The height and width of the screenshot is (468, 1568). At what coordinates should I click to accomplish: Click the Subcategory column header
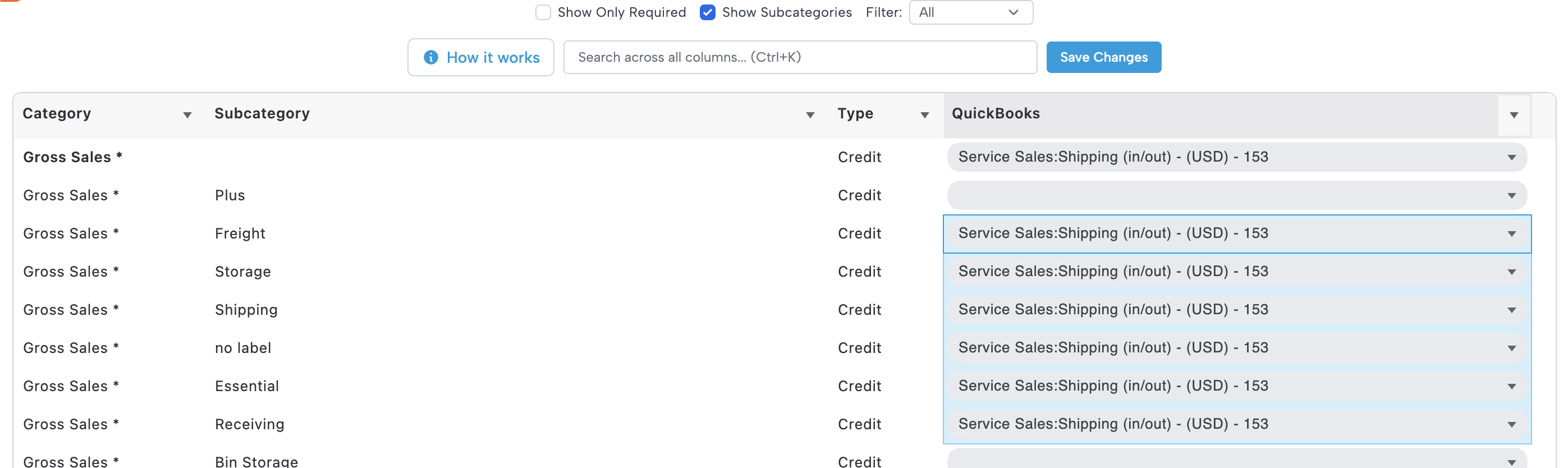coord(262,114)
